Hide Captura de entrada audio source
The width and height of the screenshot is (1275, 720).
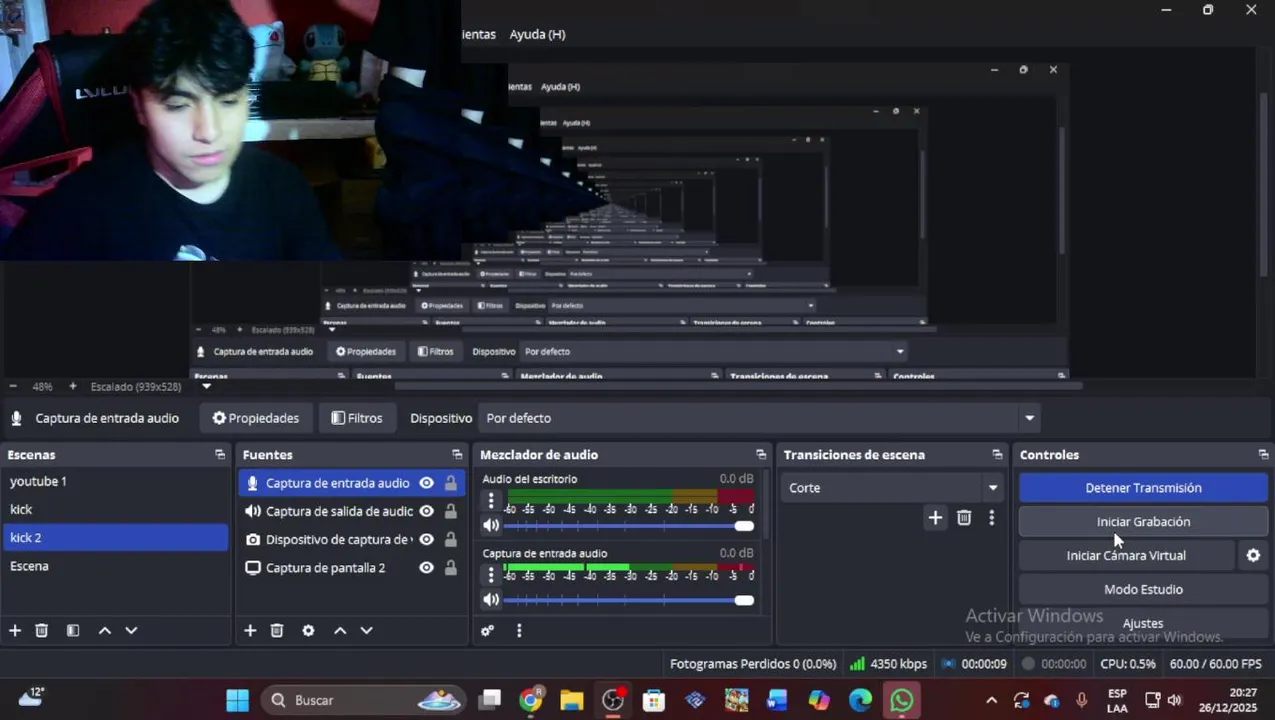(427, 483)
